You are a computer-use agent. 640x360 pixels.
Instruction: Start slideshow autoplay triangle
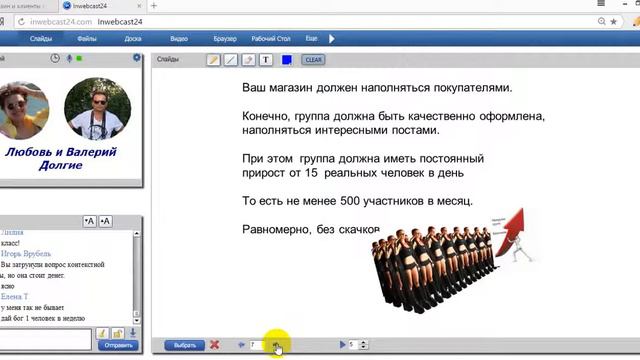[x=342, y=345]
